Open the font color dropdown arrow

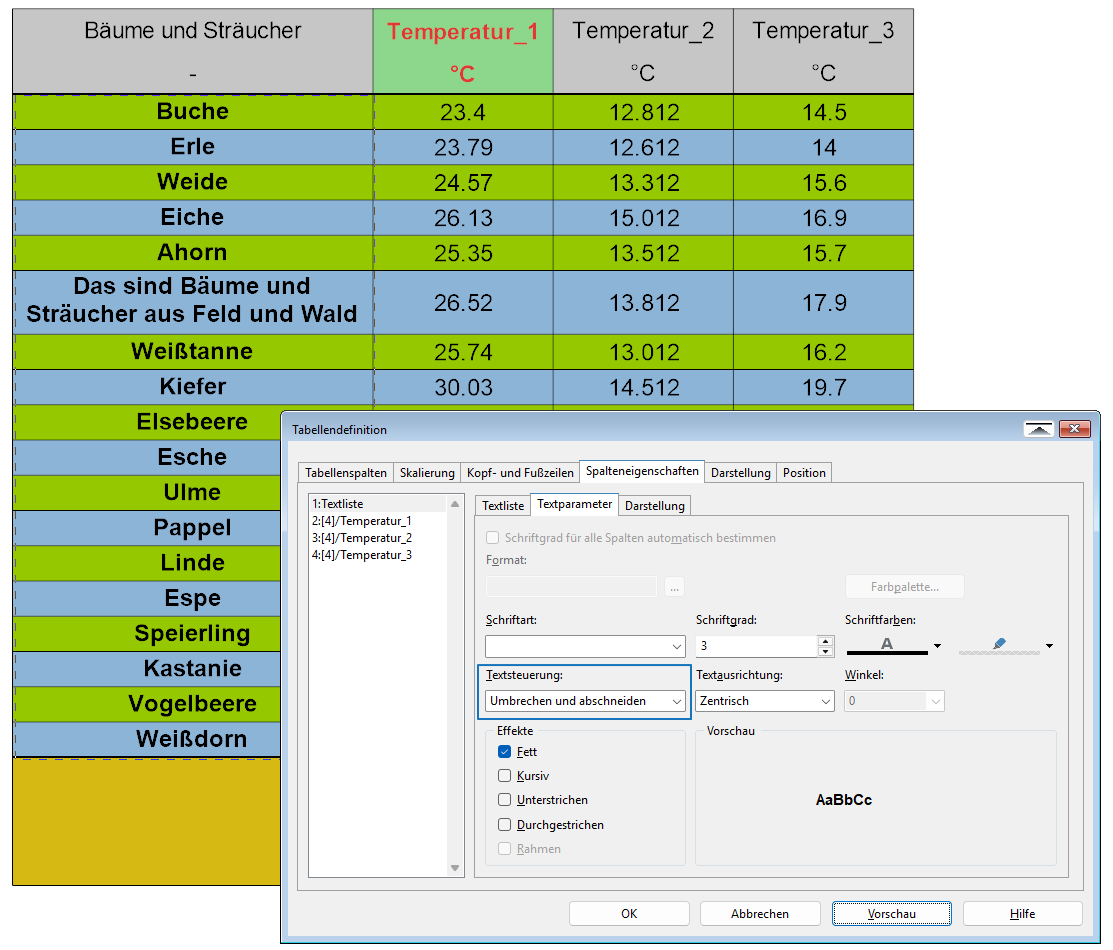(x=938, y=646)
